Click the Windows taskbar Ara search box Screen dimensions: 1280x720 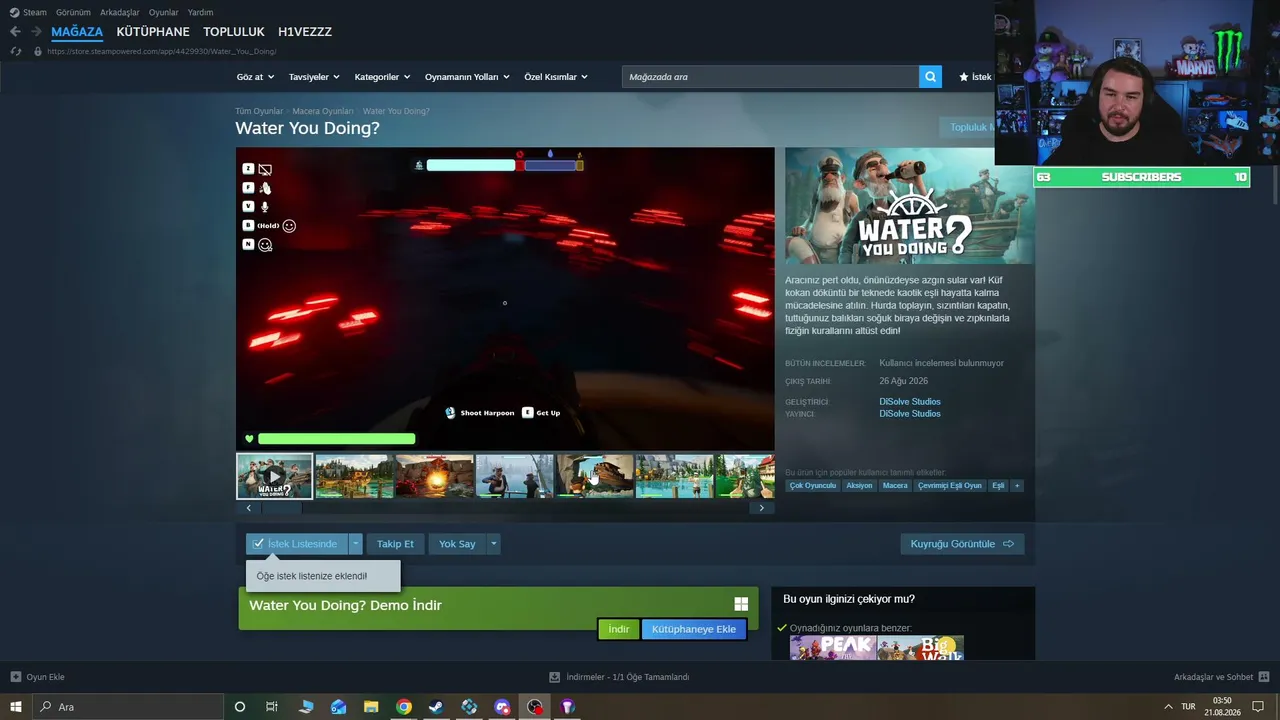127,707
